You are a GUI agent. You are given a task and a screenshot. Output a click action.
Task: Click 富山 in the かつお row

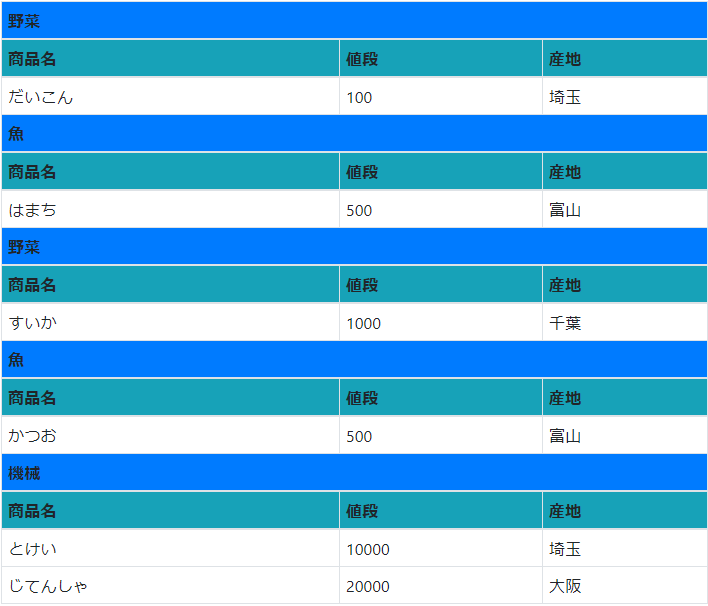tap(564, 436)
